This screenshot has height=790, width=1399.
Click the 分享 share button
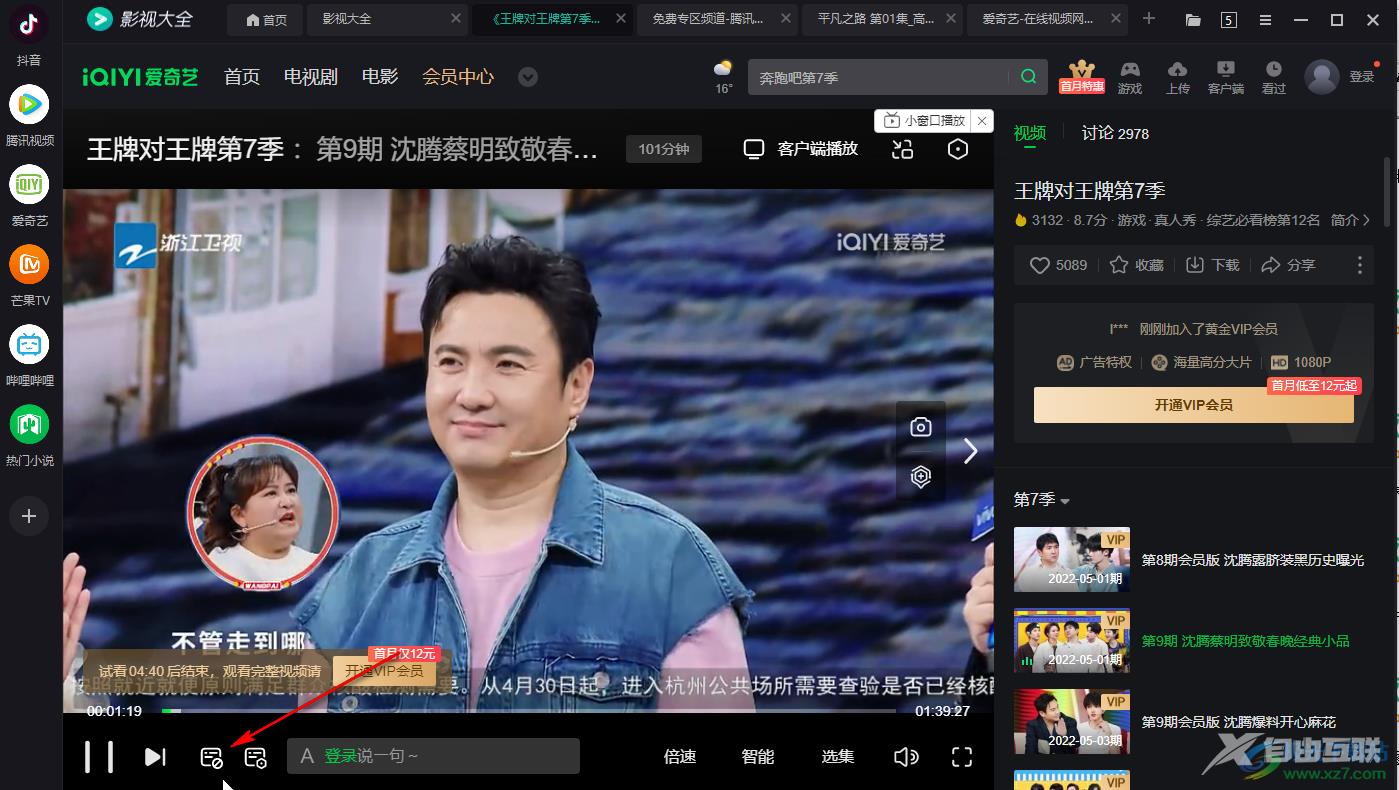pos(1288,265)
